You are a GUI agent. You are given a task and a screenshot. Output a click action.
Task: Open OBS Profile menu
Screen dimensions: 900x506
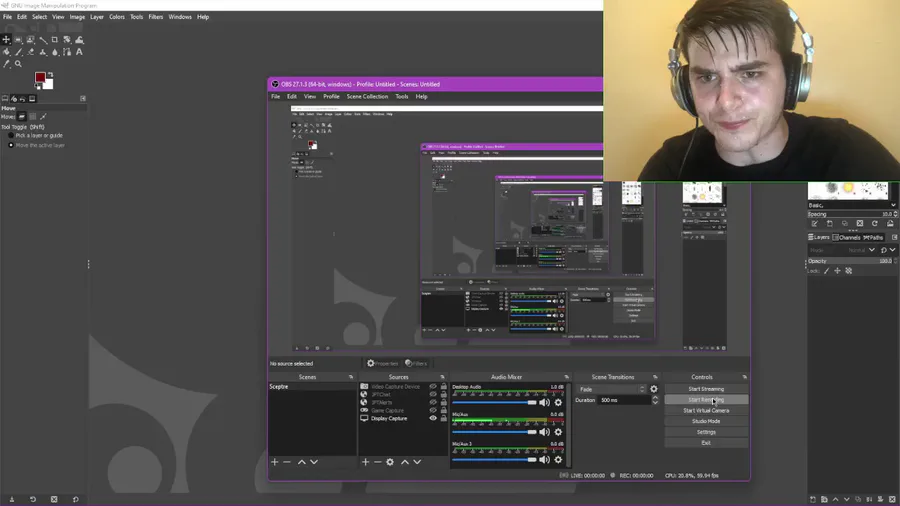(x=331, y=96)
